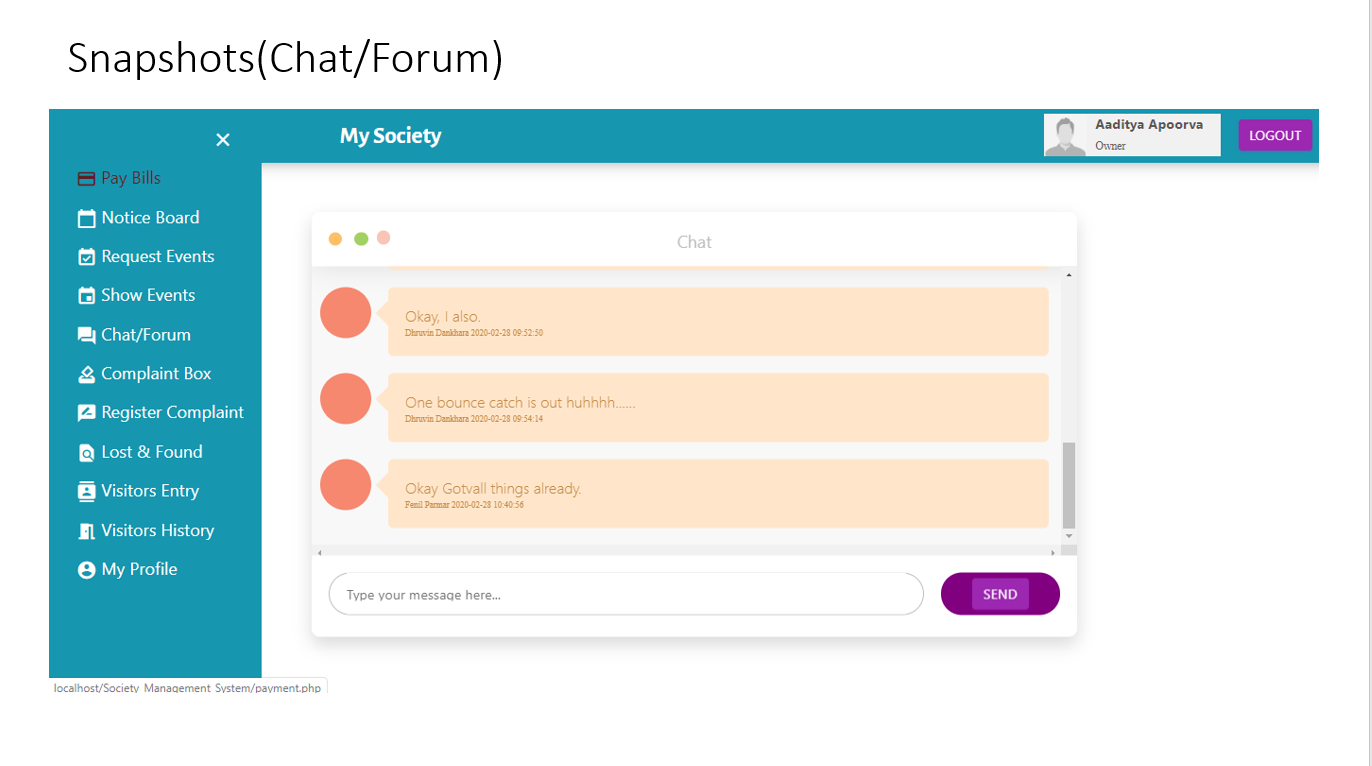Go to Request Events
The image size is (1372, 766).
[x=158, y=256]
